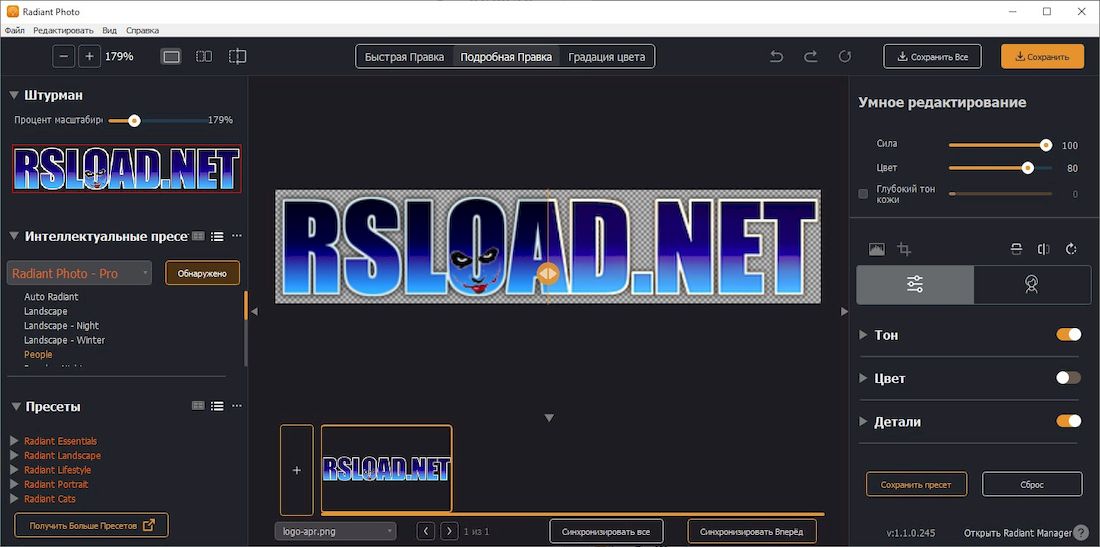
Task: Zoom out with the minus button
Action: pyautogui.click(x=64, y=57)
